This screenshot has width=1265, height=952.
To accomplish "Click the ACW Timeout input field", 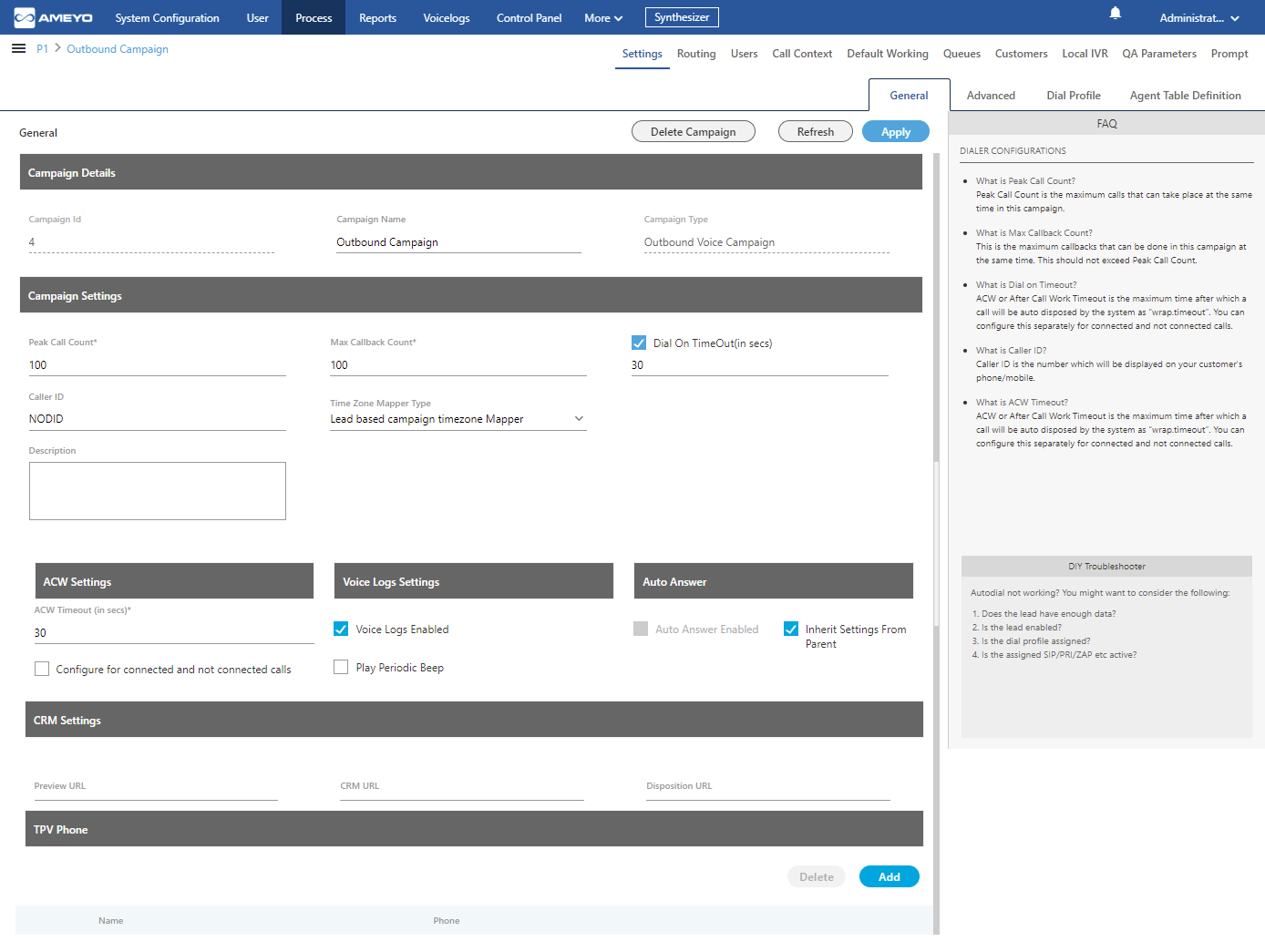I will pyautogui.click(x=174, y=633).
